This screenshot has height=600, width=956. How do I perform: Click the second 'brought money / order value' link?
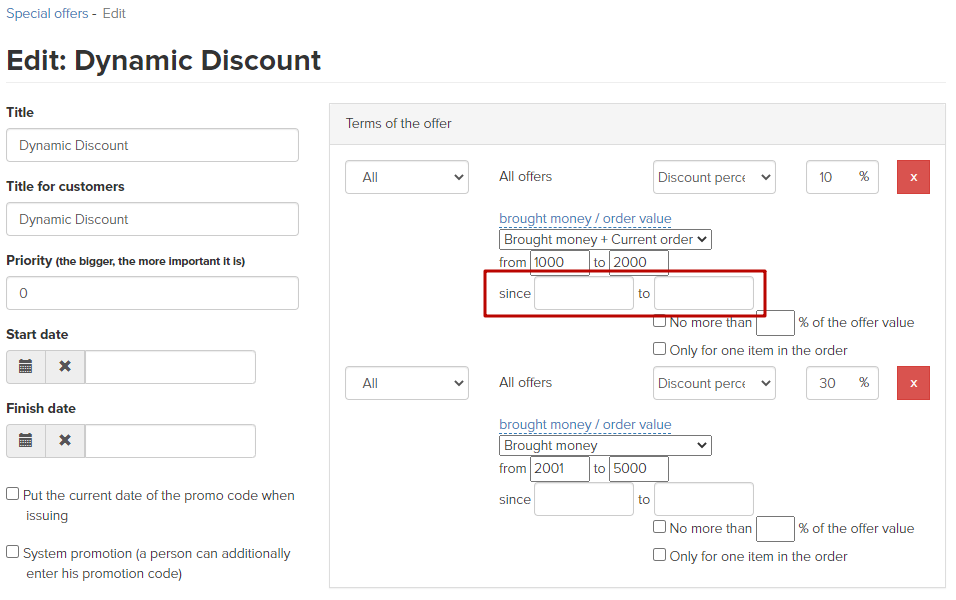pos(585,424)
